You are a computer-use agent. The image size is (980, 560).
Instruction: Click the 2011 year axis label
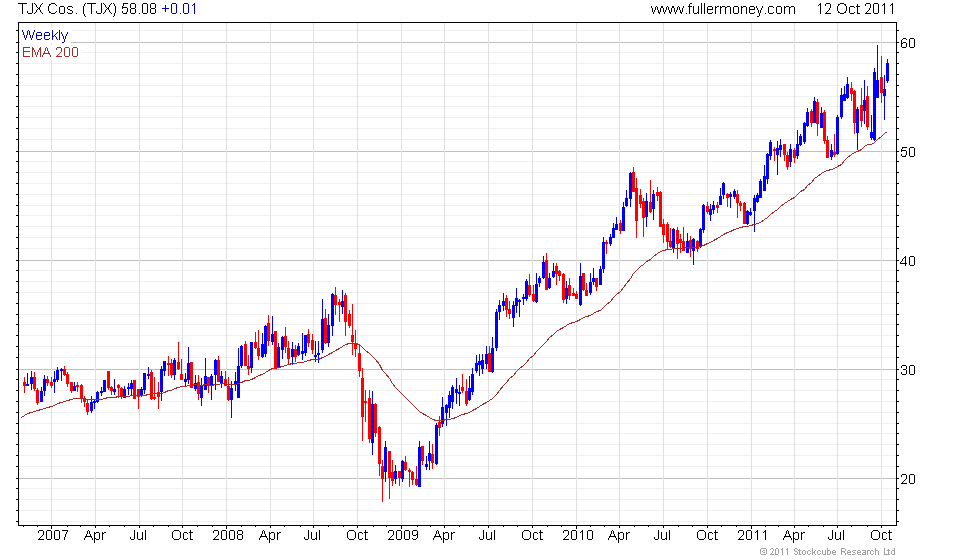tap(752, 536)
